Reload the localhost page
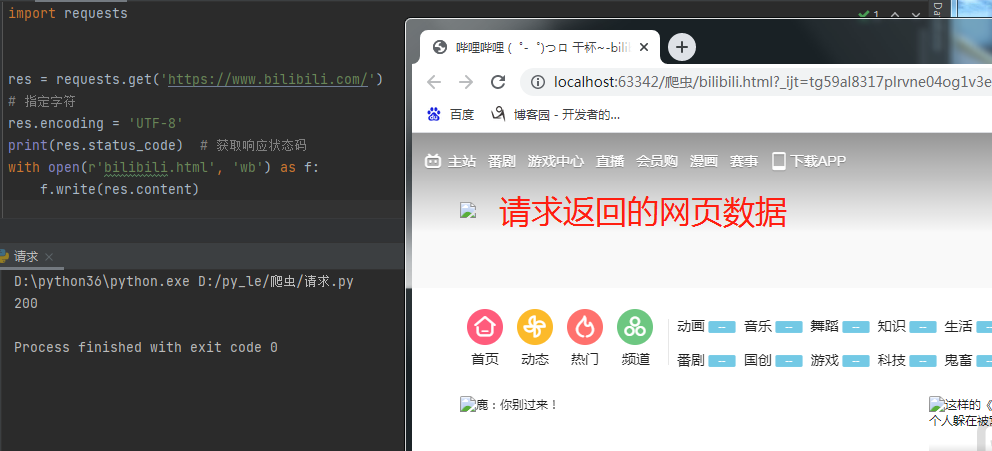992x451 pixels. (x=499, y=82)
